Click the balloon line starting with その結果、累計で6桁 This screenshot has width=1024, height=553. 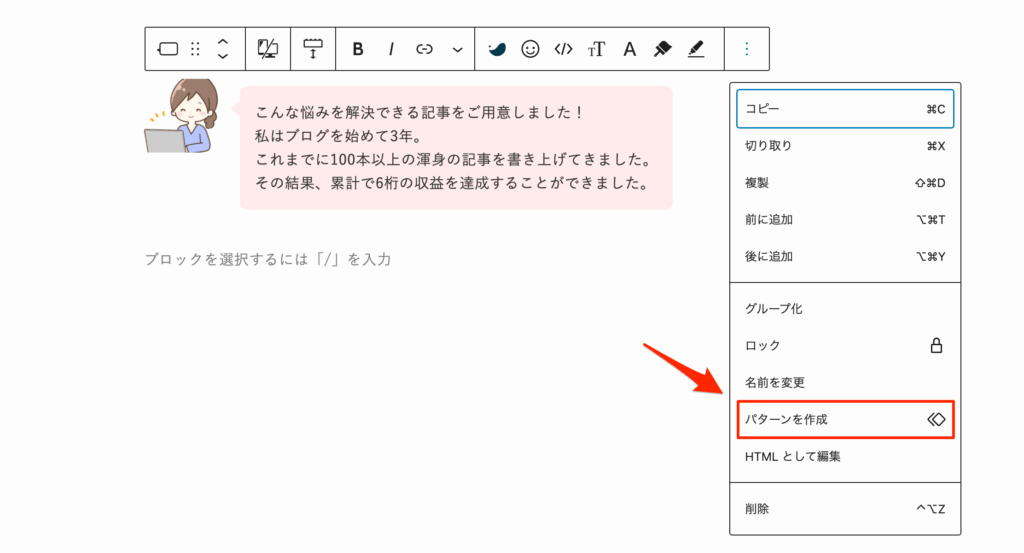(x=453, y=183)
